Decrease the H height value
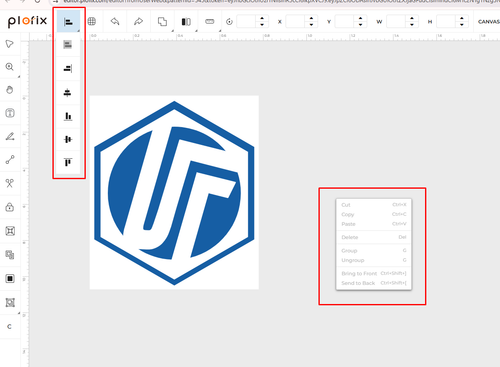 click(x=462, y=25)
